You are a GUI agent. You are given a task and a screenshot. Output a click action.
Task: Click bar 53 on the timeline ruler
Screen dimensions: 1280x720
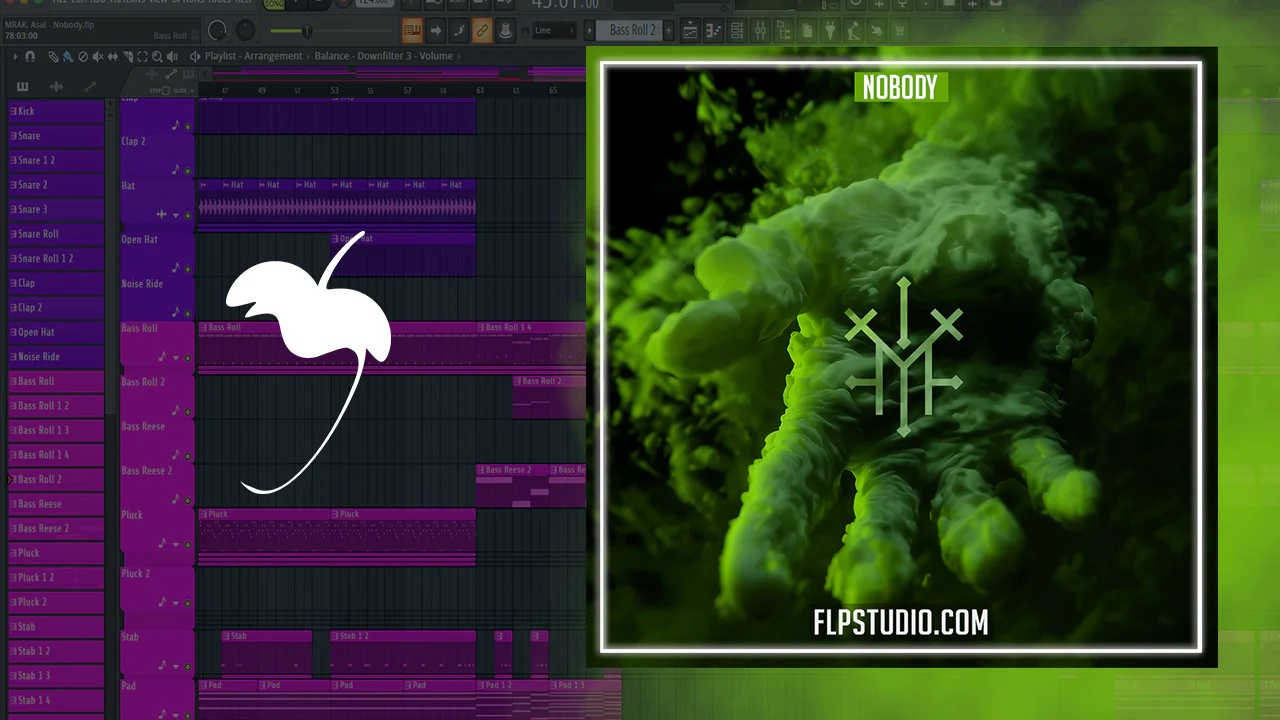coord(335,90)
